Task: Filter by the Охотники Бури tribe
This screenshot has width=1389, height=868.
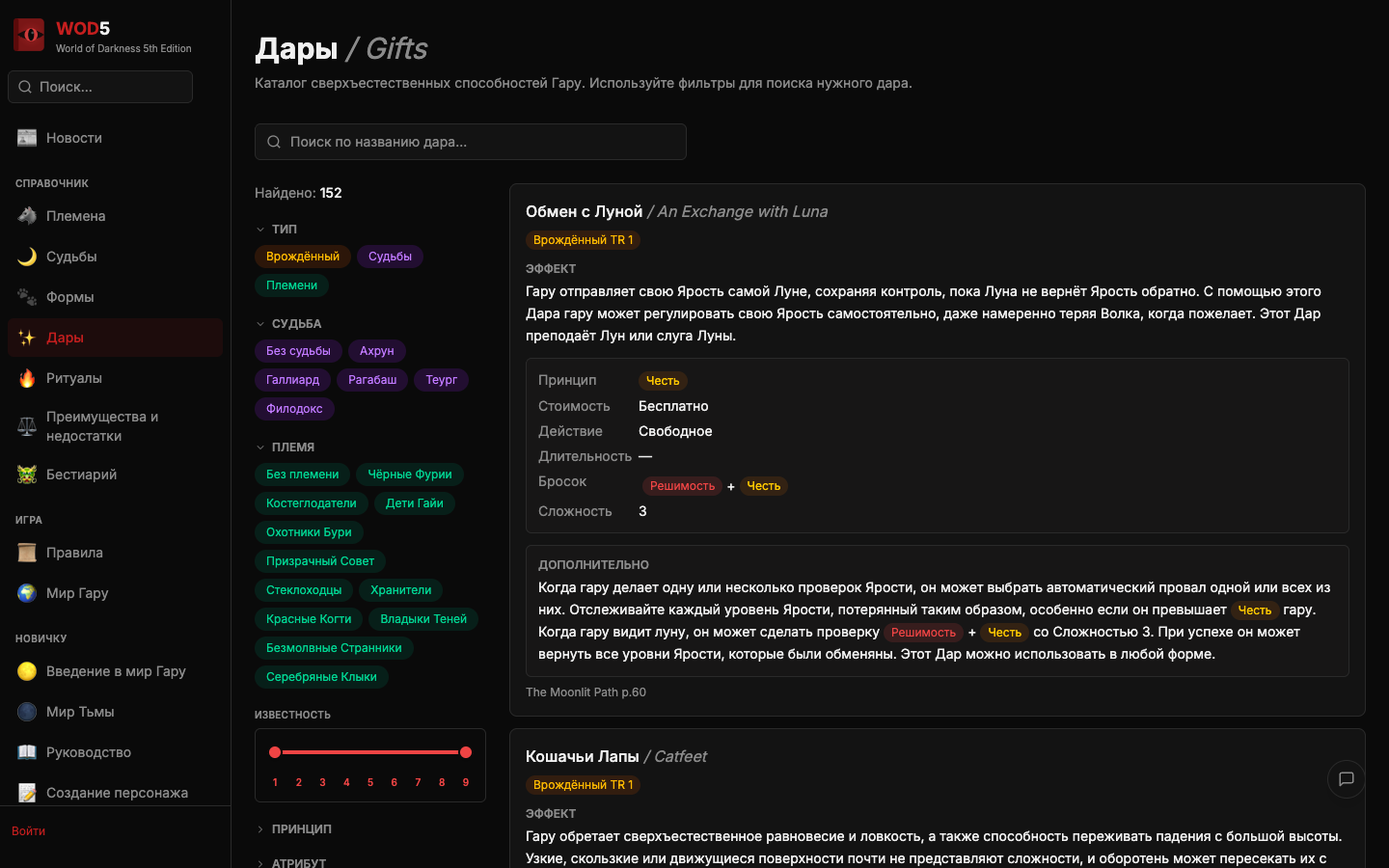Action: click(309, 532)
